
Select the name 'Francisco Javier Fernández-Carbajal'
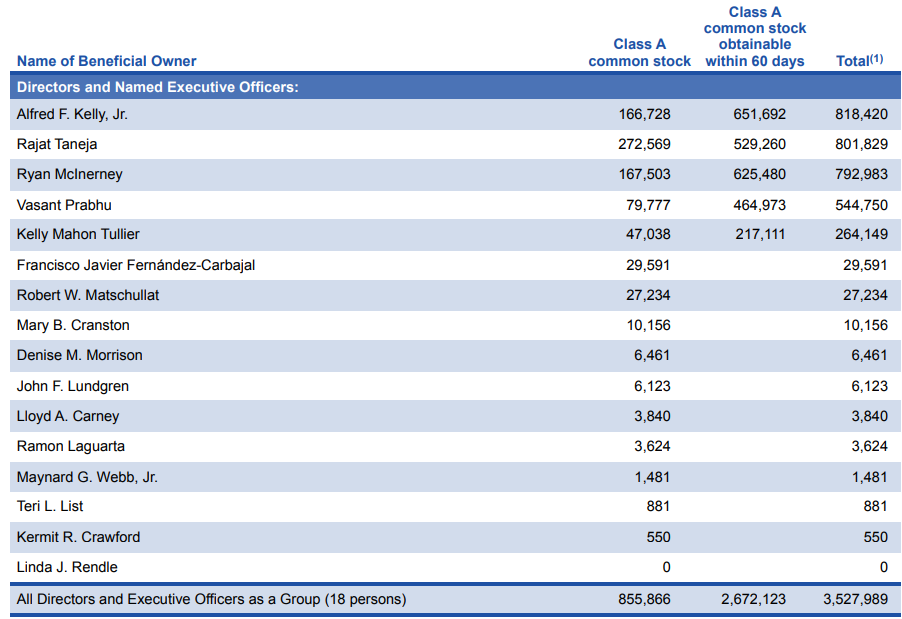click(136, 265)
